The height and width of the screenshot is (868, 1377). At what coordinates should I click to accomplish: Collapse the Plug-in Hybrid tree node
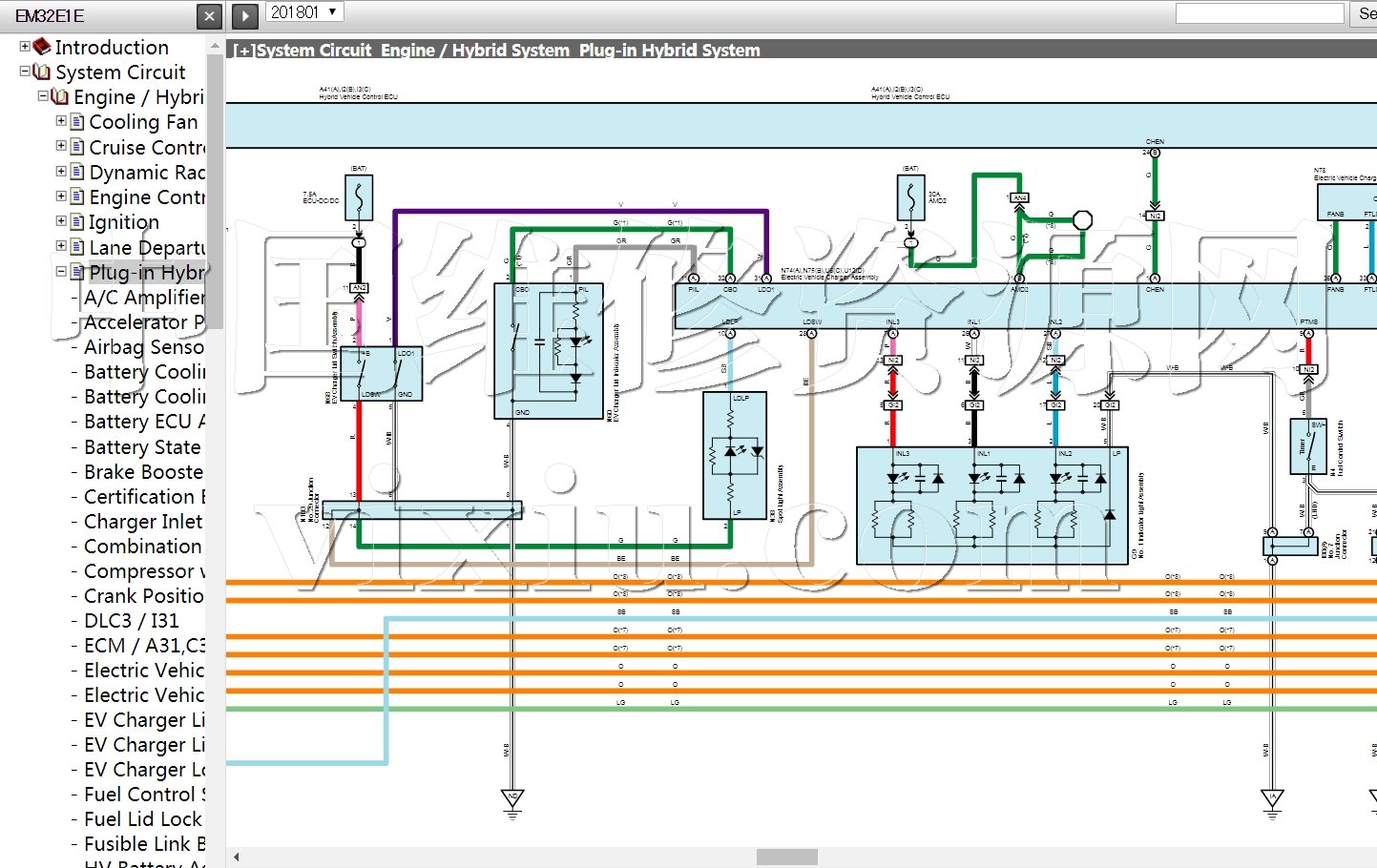(61, 272)
